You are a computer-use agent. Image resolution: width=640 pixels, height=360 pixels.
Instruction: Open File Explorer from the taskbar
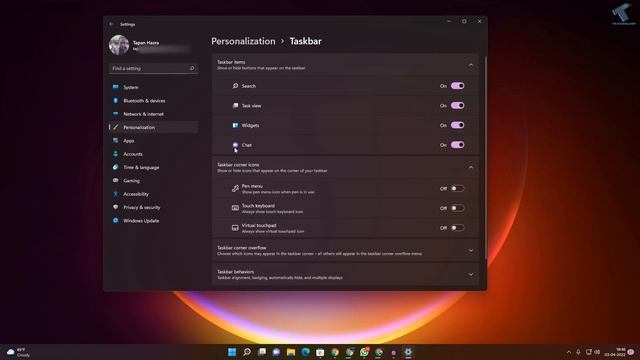click(291, 352)
